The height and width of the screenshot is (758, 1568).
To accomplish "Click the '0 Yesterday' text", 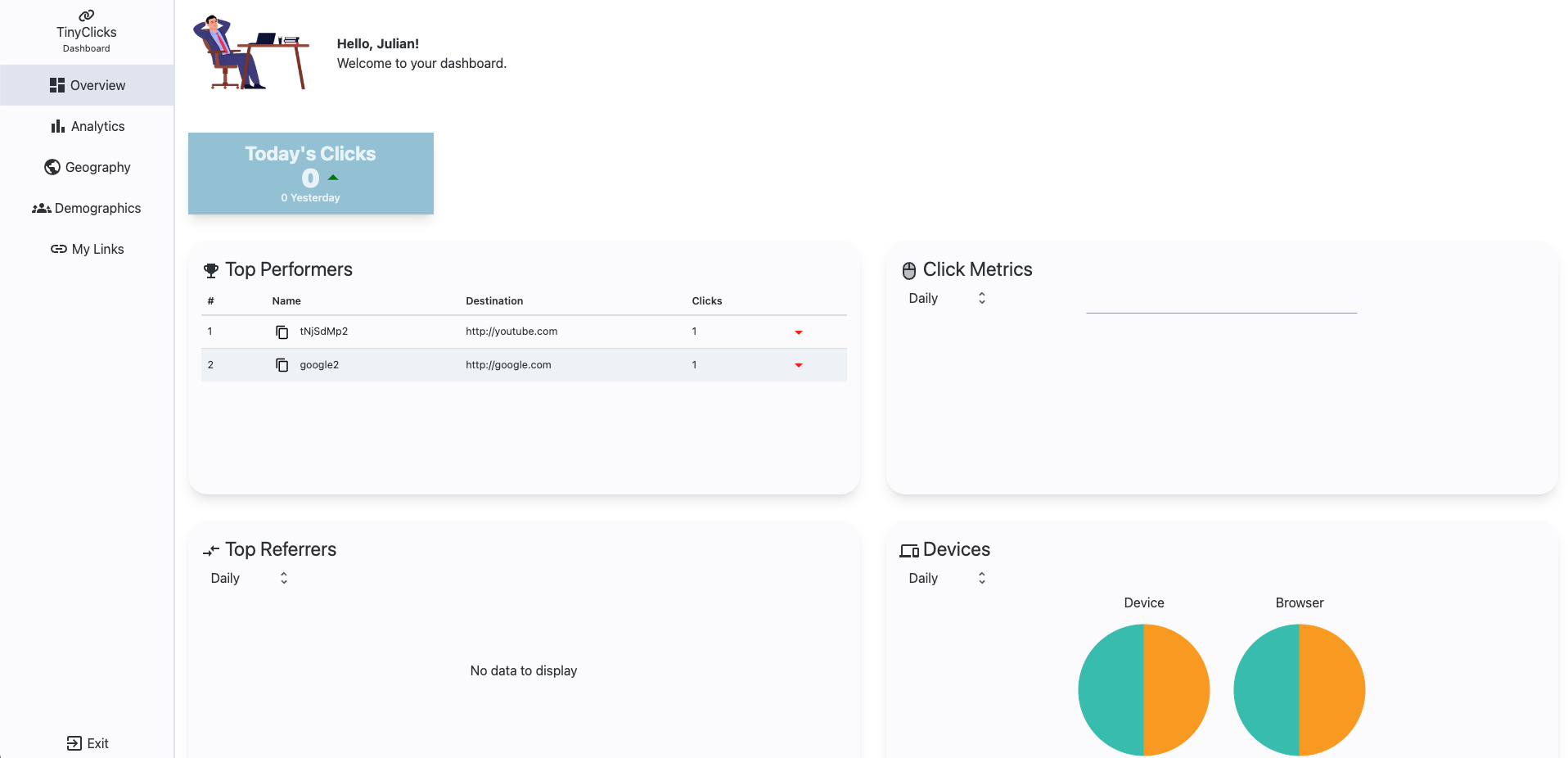I will pyautogui.click(x=310, y=198).
